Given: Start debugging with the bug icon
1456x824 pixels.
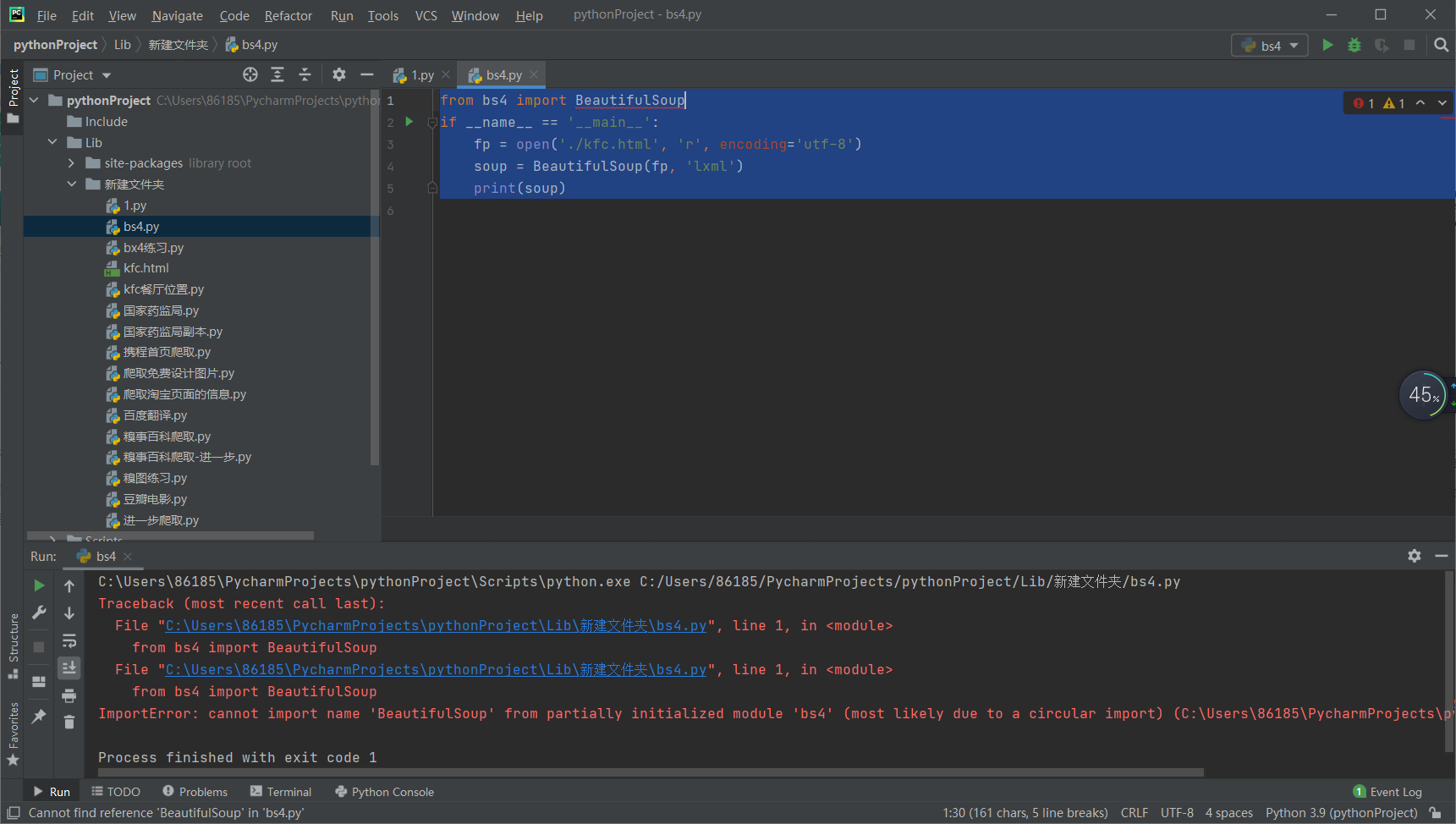Looking at the screenshot, I should [x=1354, y=45].
